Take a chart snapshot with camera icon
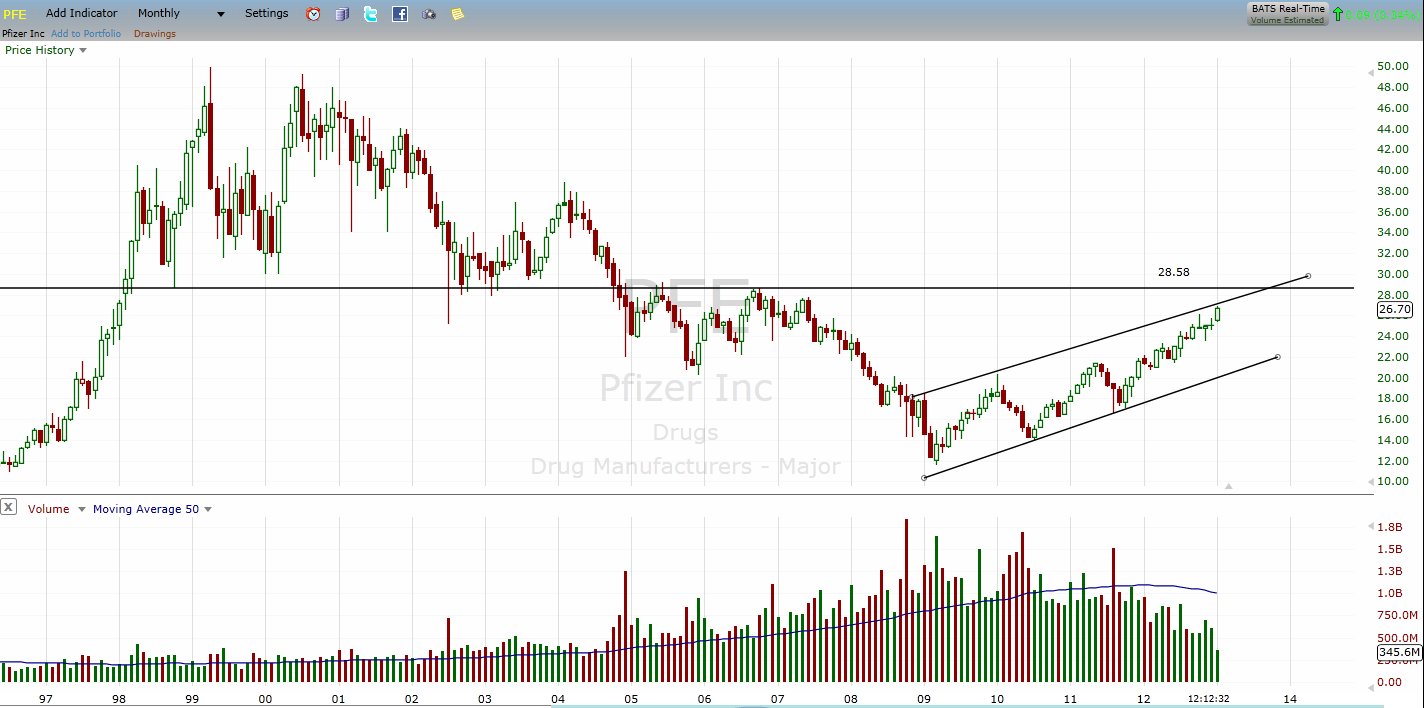Viewport: 1424px width, 708px height. 429,14
